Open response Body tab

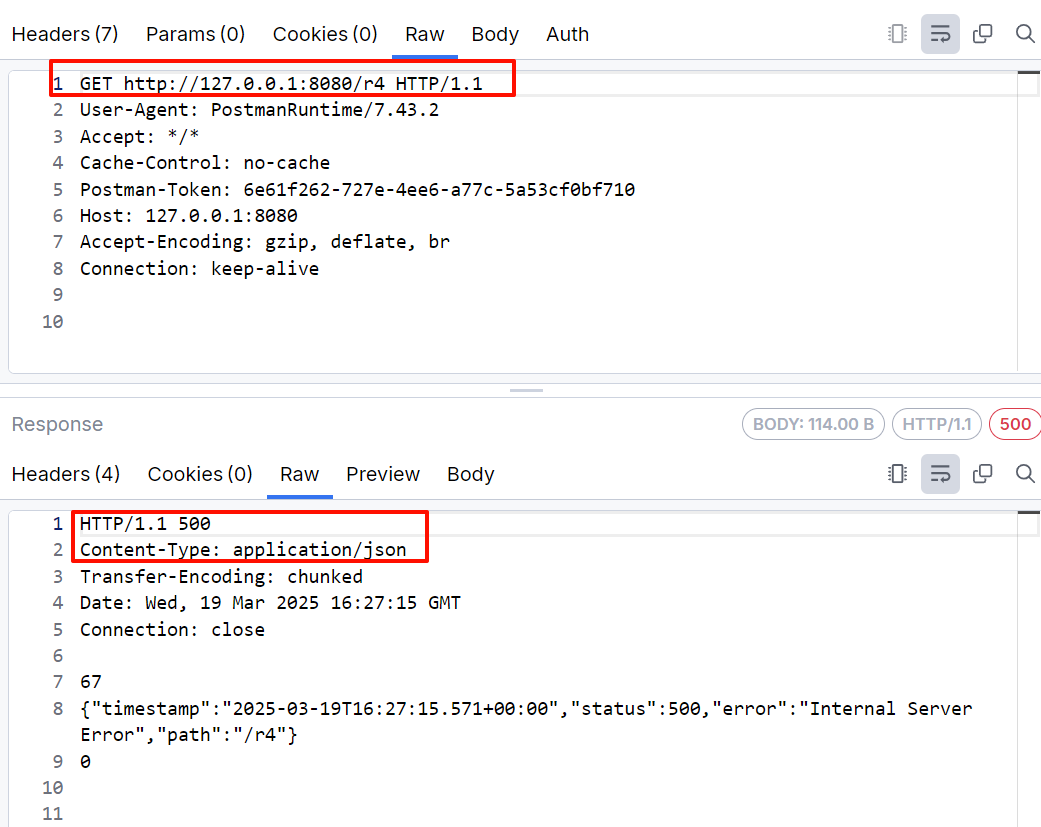[x=471, y=474]
